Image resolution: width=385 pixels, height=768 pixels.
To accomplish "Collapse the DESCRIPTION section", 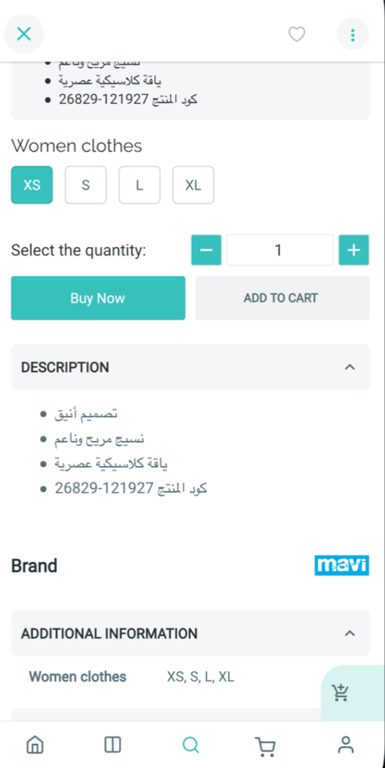I will click(x=190, y=367).
